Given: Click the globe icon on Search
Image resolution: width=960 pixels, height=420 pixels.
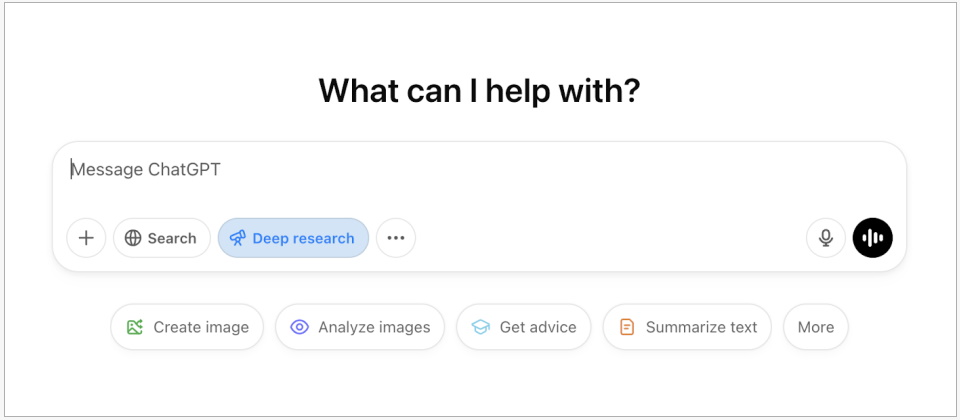Looking at the screenshot, I should click(133, 238).
